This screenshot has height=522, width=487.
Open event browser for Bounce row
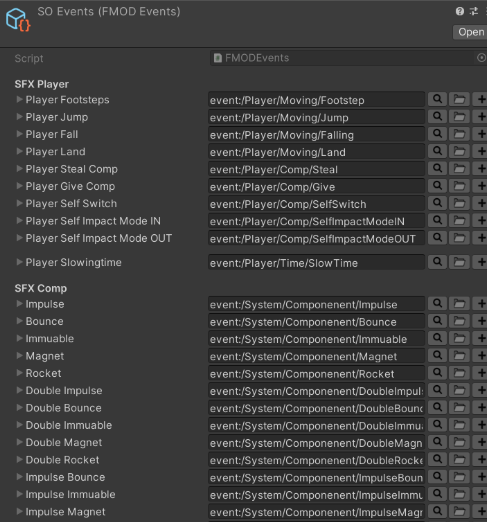coord(459,321)
